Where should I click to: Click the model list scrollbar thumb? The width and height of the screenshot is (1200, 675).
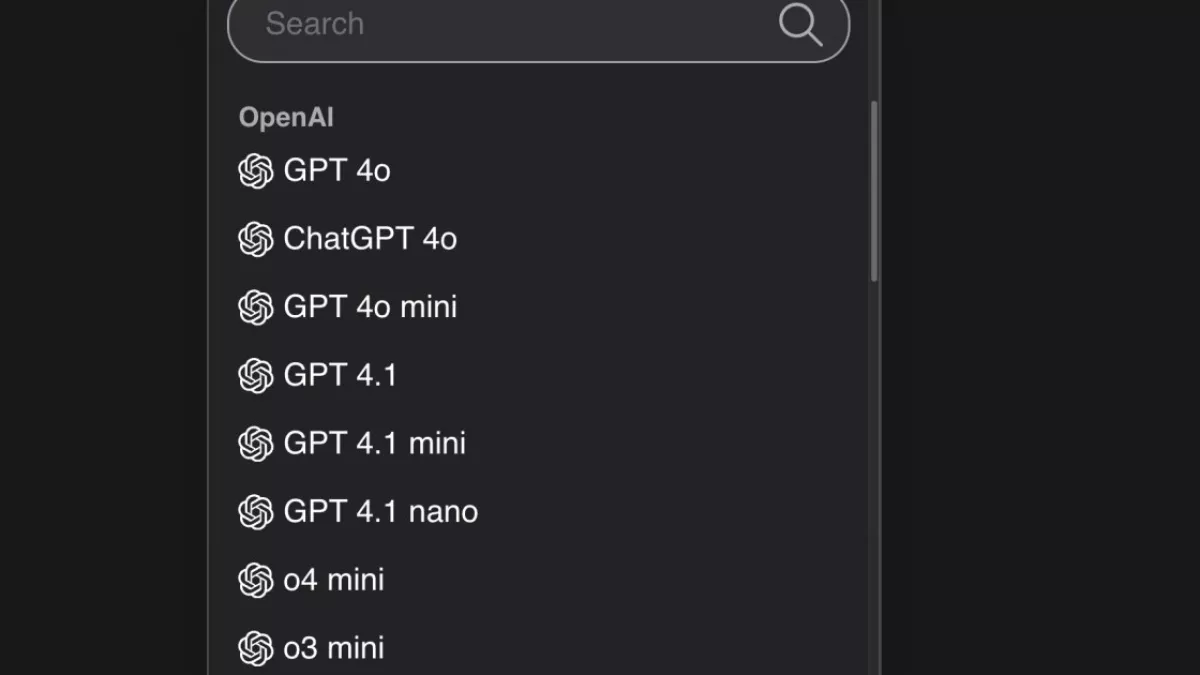click(874, 190)
